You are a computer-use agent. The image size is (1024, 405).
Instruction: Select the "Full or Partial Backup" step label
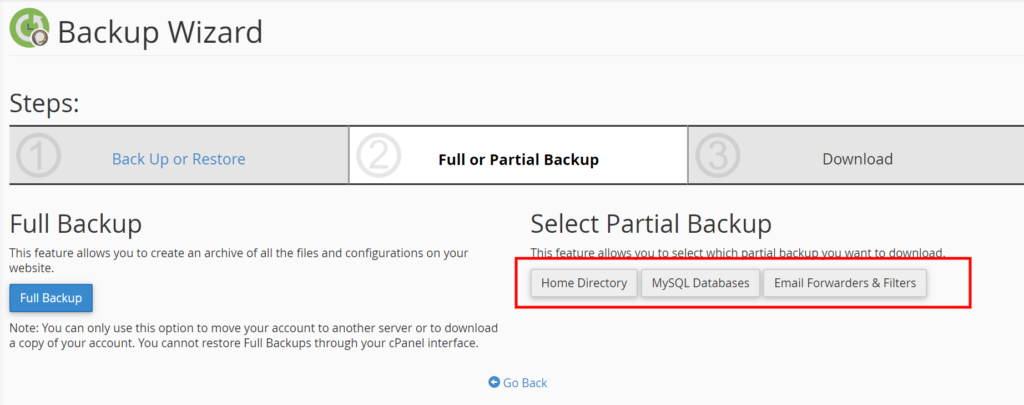(x=518, y=159)
